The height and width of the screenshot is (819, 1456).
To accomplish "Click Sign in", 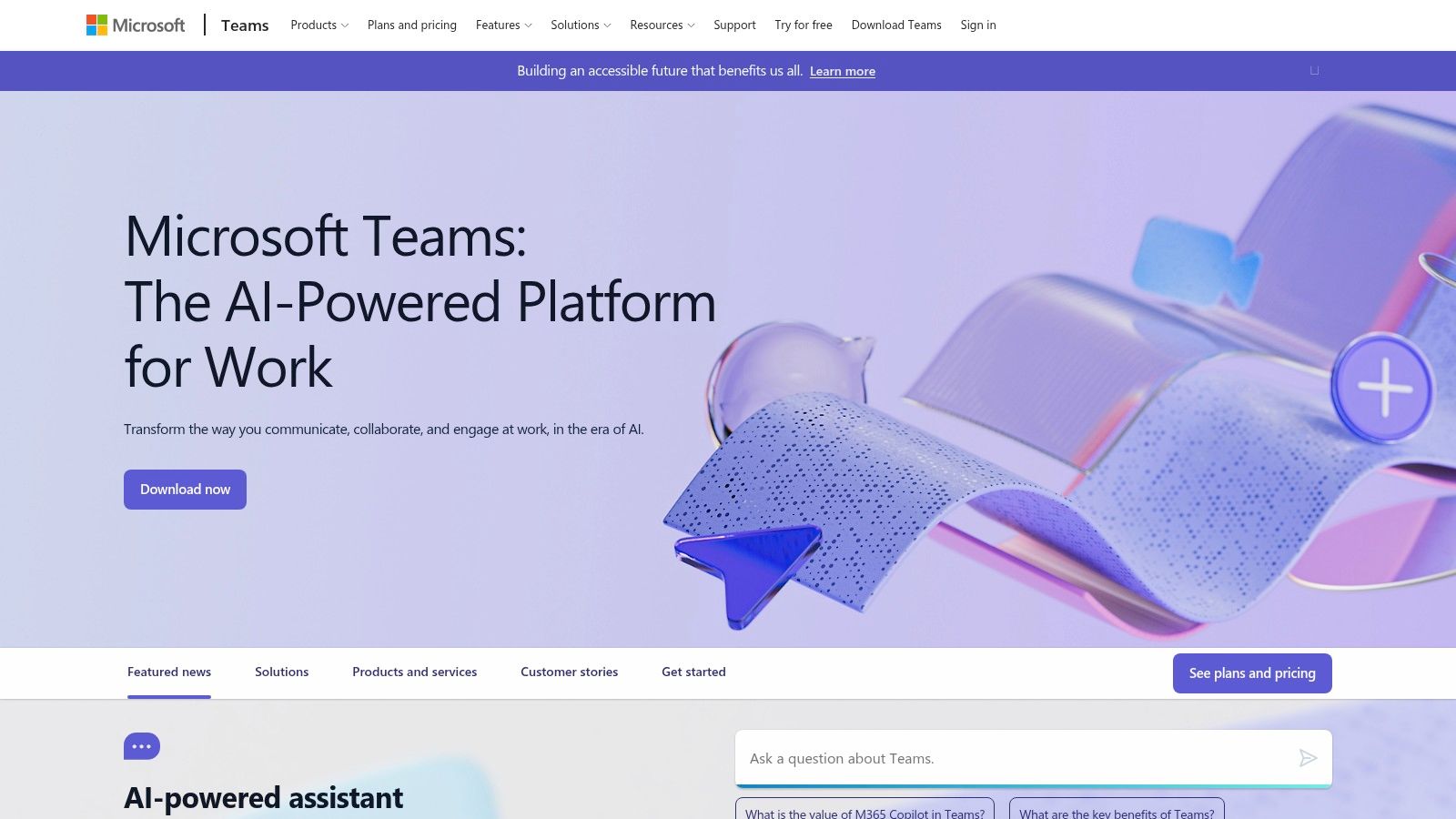I will [978, 25].
